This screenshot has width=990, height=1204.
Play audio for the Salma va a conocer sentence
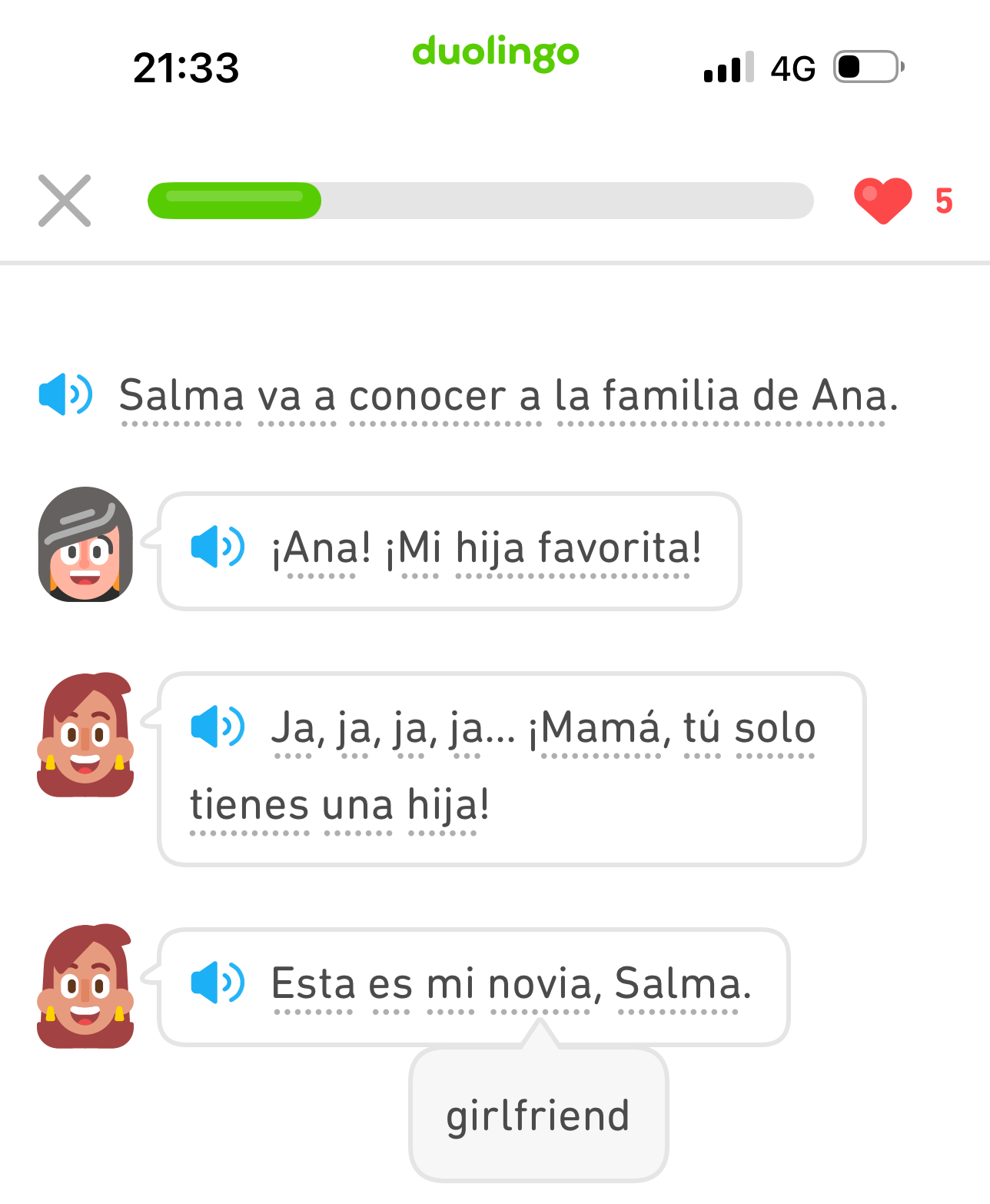[x=65, y=394]
